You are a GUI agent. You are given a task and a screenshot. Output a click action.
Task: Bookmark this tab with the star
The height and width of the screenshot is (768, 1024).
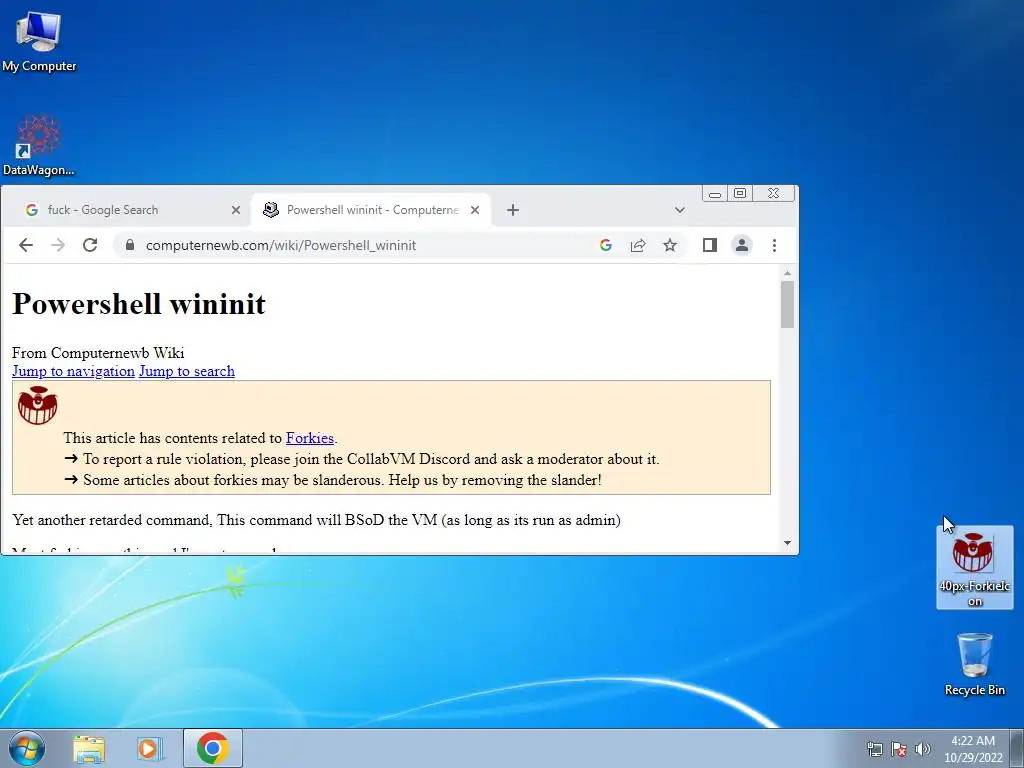669,245
